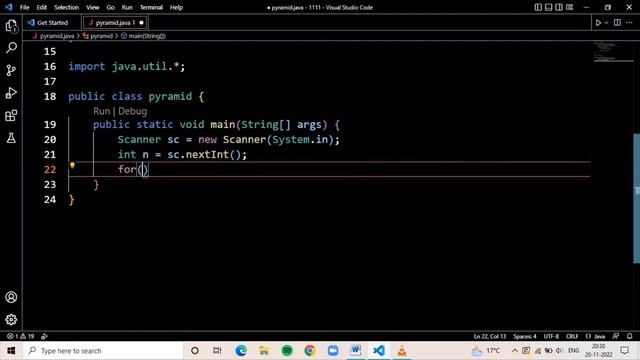Click the Debug CodeLens link above main
The image size is (640, 360).
coord(132,111)
